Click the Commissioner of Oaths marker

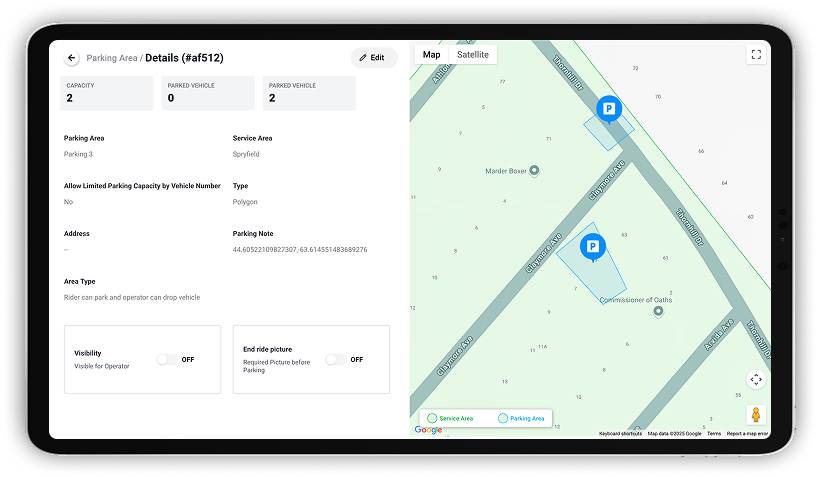click(657, 311)
